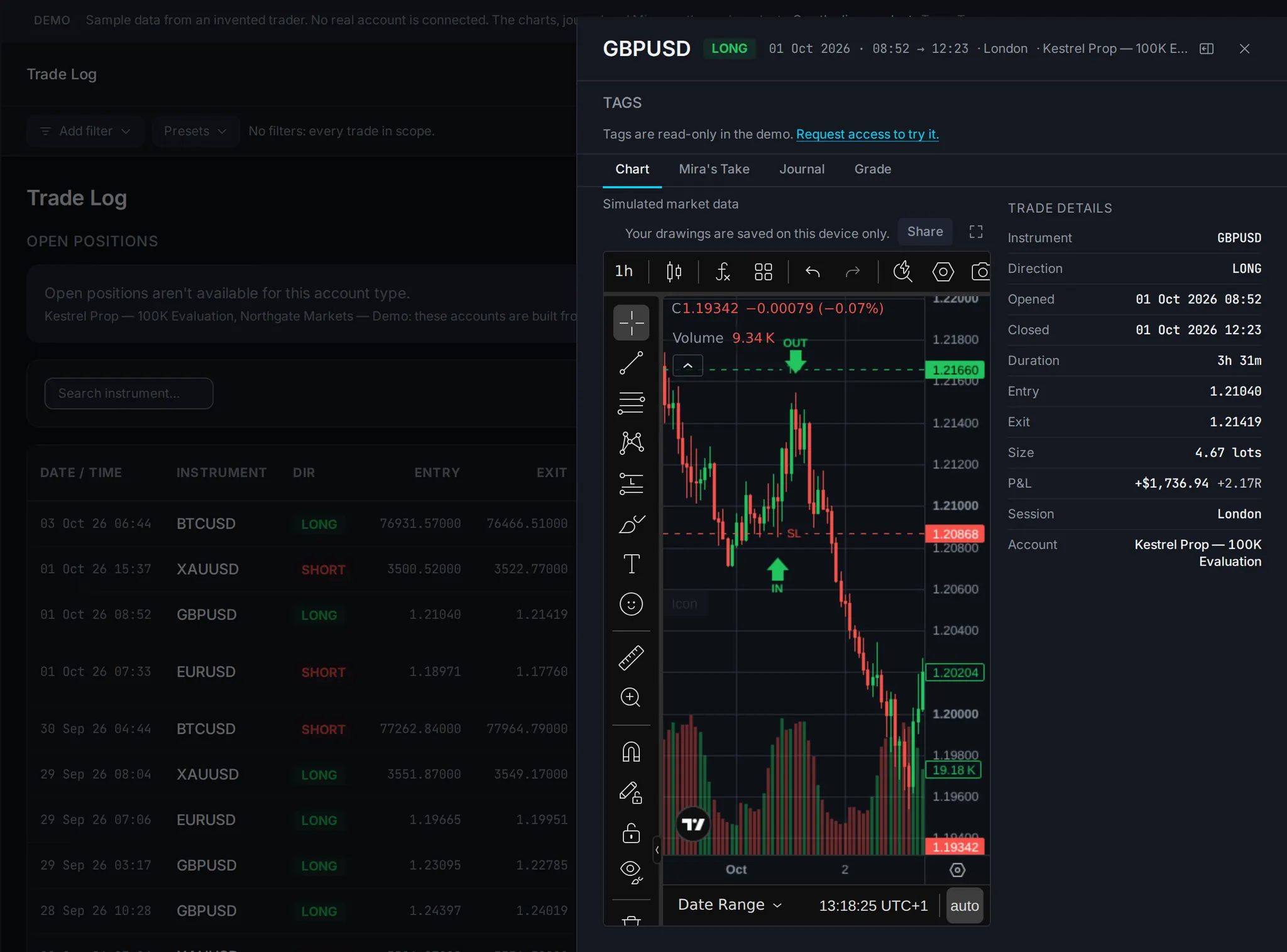The image size is (1287, 952).
Task: Click Request access to try it link
Action: tap(867, 134)
